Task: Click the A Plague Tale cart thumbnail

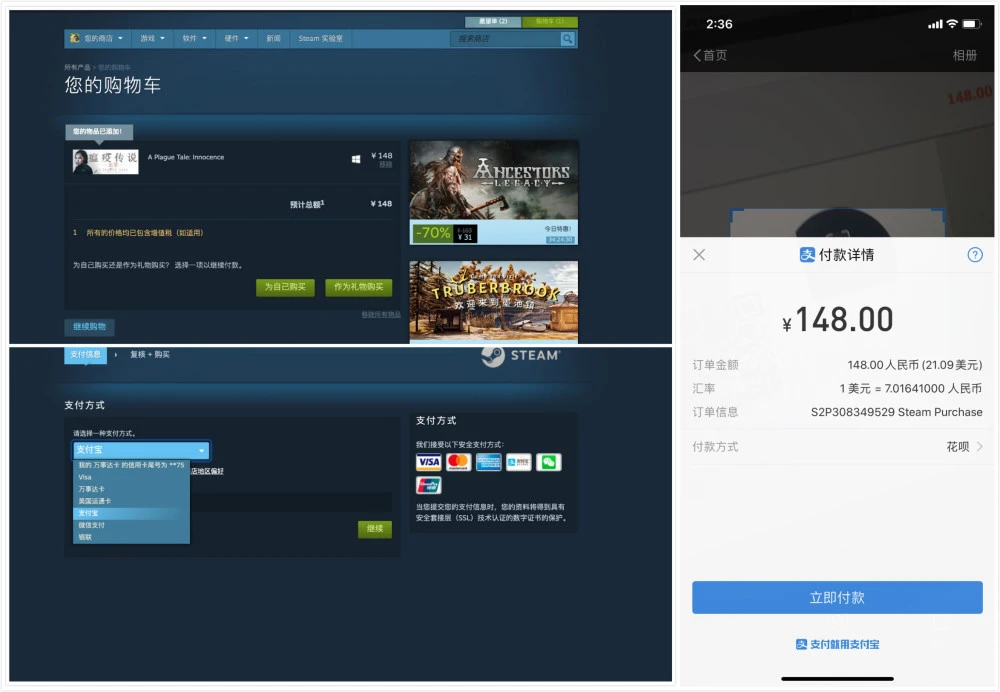Action: (105, 161)
